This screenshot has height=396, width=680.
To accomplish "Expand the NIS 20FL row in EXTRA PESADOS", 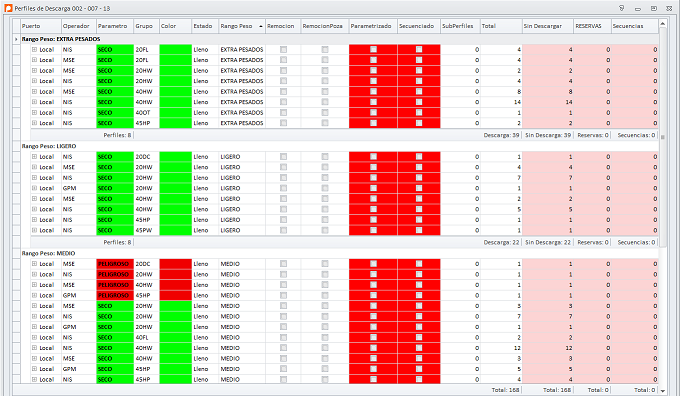I will [34, 49].
